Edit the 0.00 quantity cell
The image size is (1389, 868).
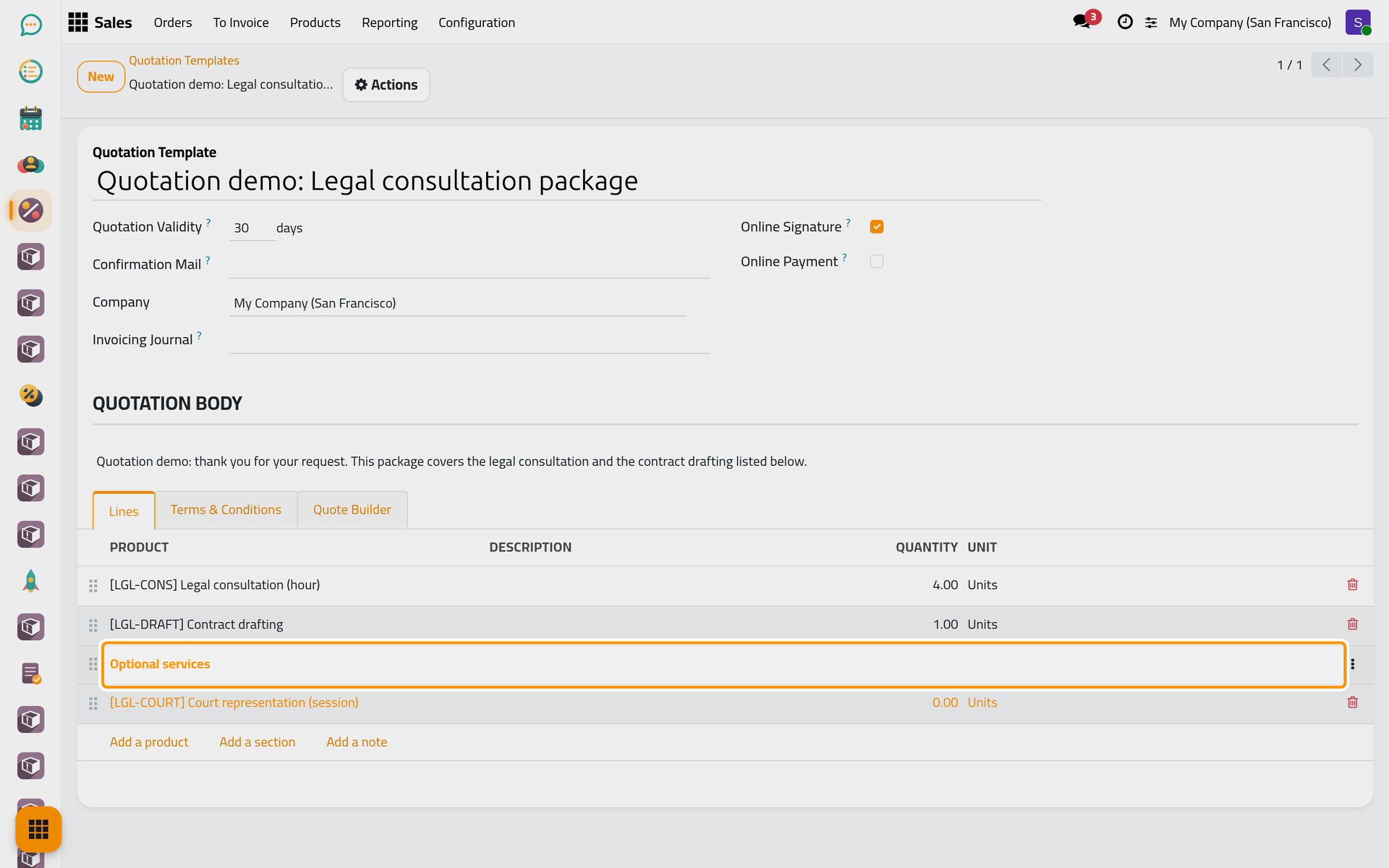(x=945, y=702)
